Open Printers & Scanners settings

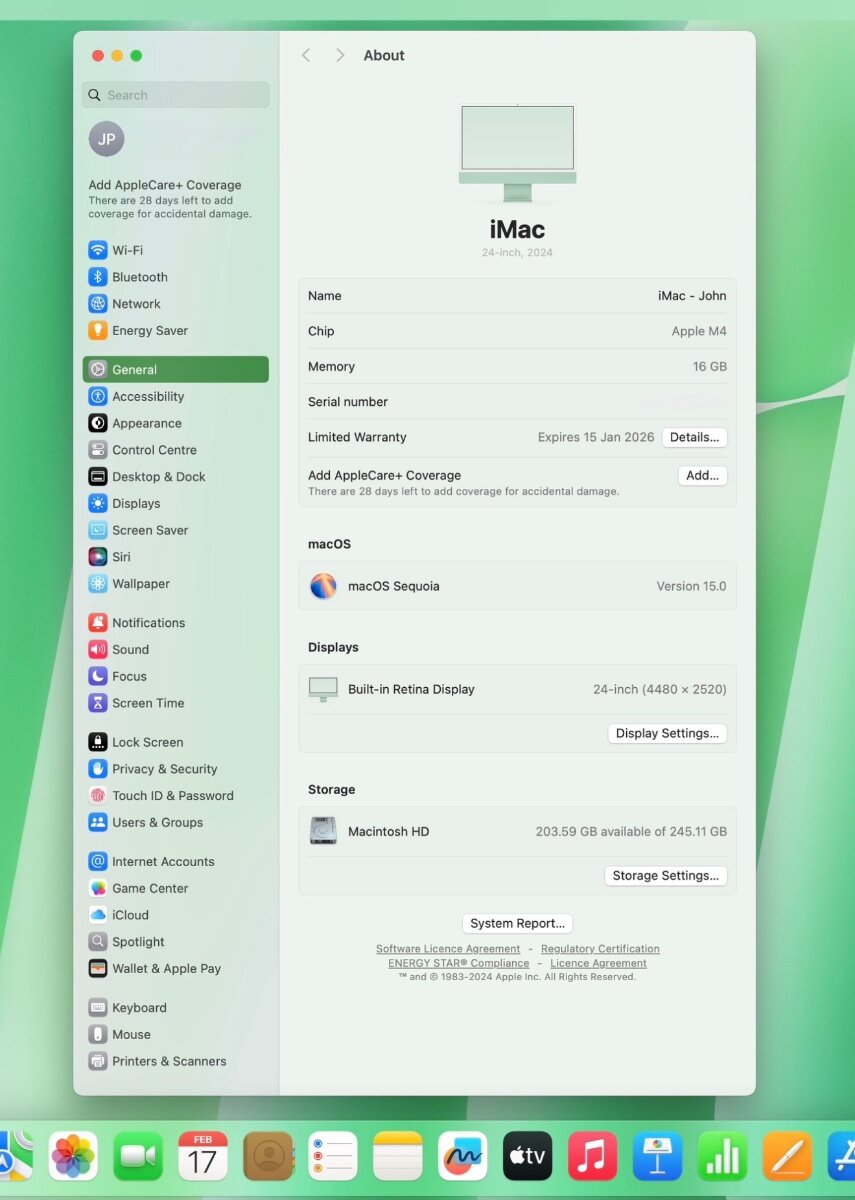pyautogui.click(x=175, y=1061)
